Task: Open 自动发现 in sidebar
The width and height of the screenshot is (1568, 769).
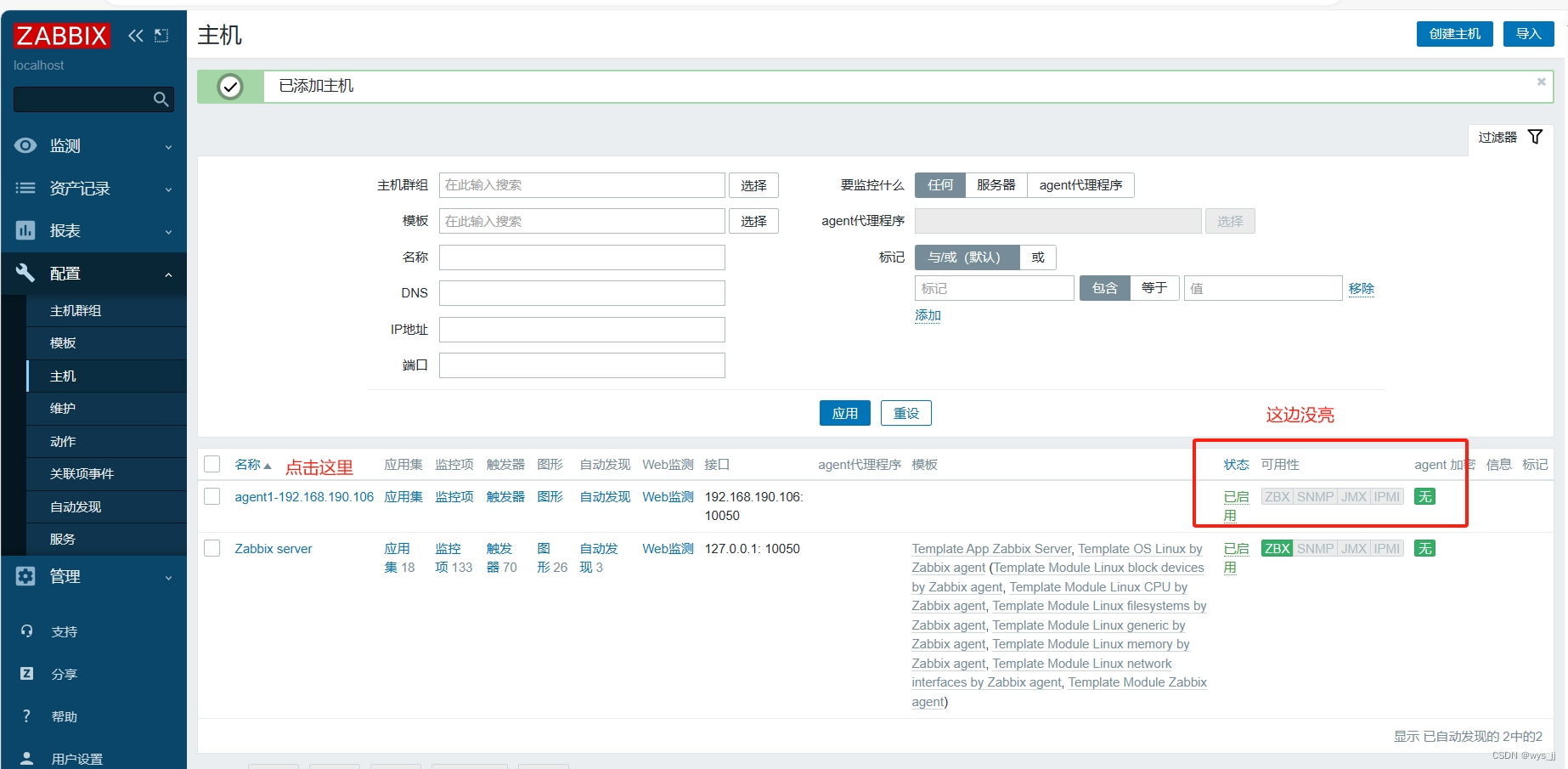Action: tap(107, 507)
